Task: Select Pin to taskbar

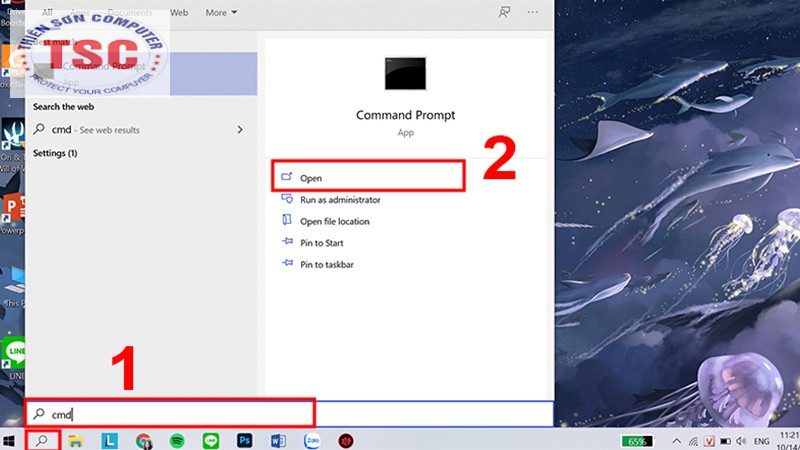Action: click(x=327, y=264)
